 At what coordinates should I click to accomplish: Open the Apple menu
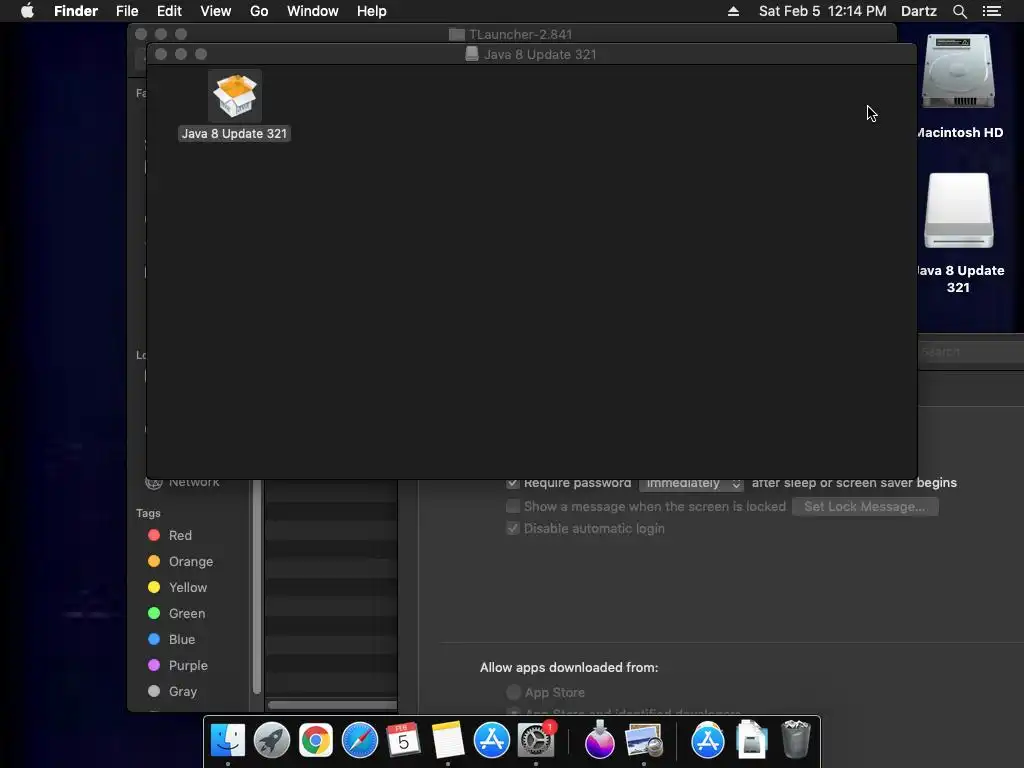point(27,11)
